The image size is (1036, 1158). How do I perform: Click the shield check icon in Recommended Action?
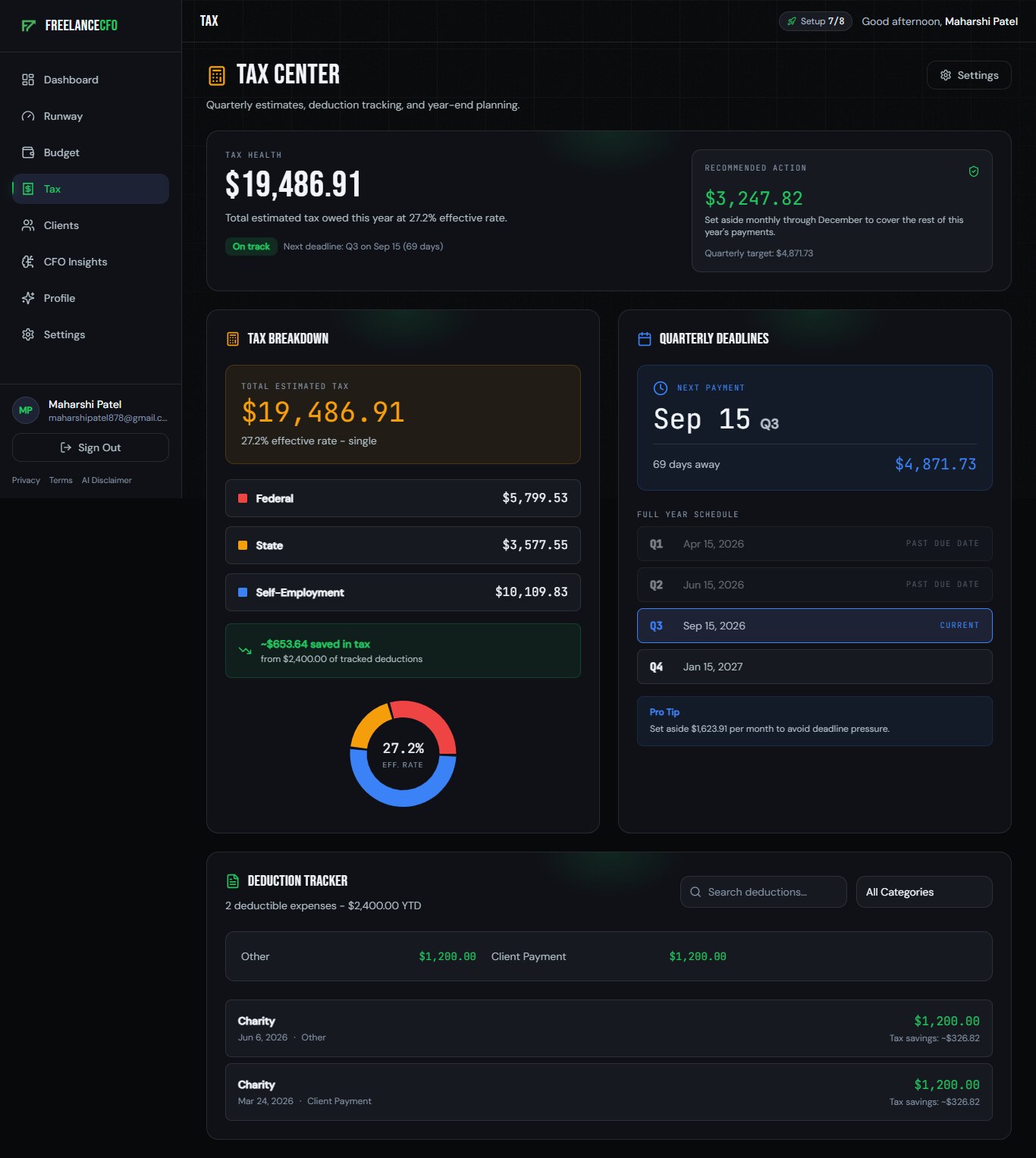click(974, 171)
